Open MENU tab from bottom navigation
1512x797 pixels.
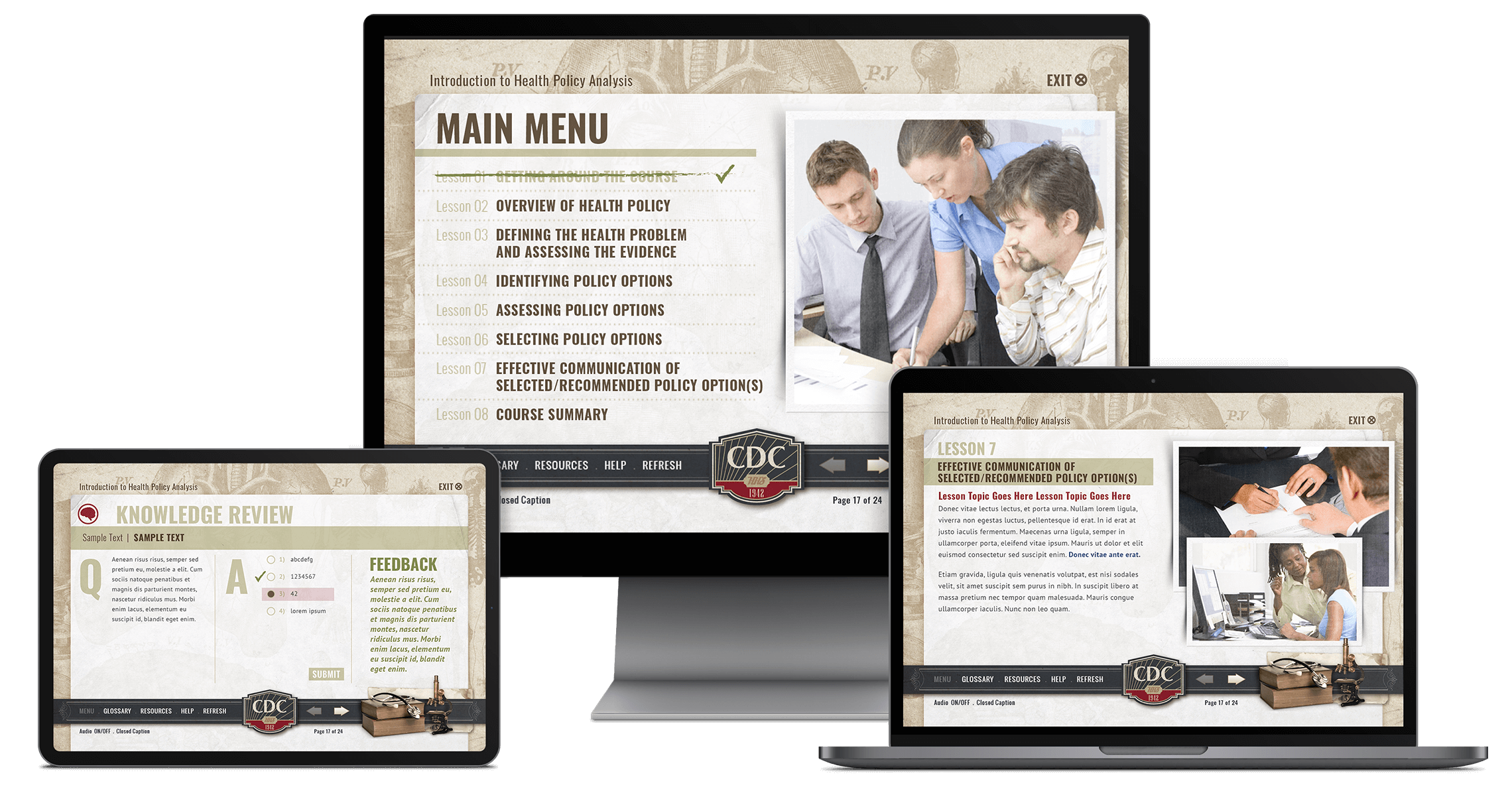click(x=87, y=712)
